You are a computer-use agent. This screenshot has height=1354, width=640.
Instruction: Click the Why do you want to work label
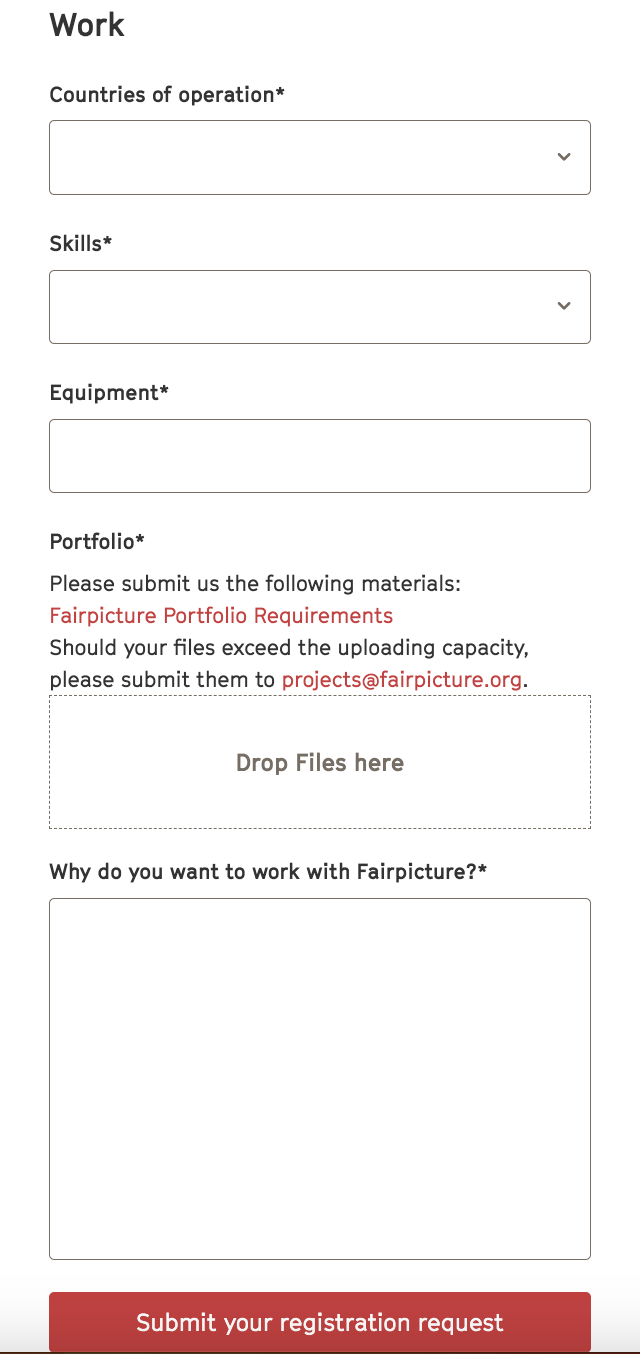pyautogui.click(x=268, y=872)
